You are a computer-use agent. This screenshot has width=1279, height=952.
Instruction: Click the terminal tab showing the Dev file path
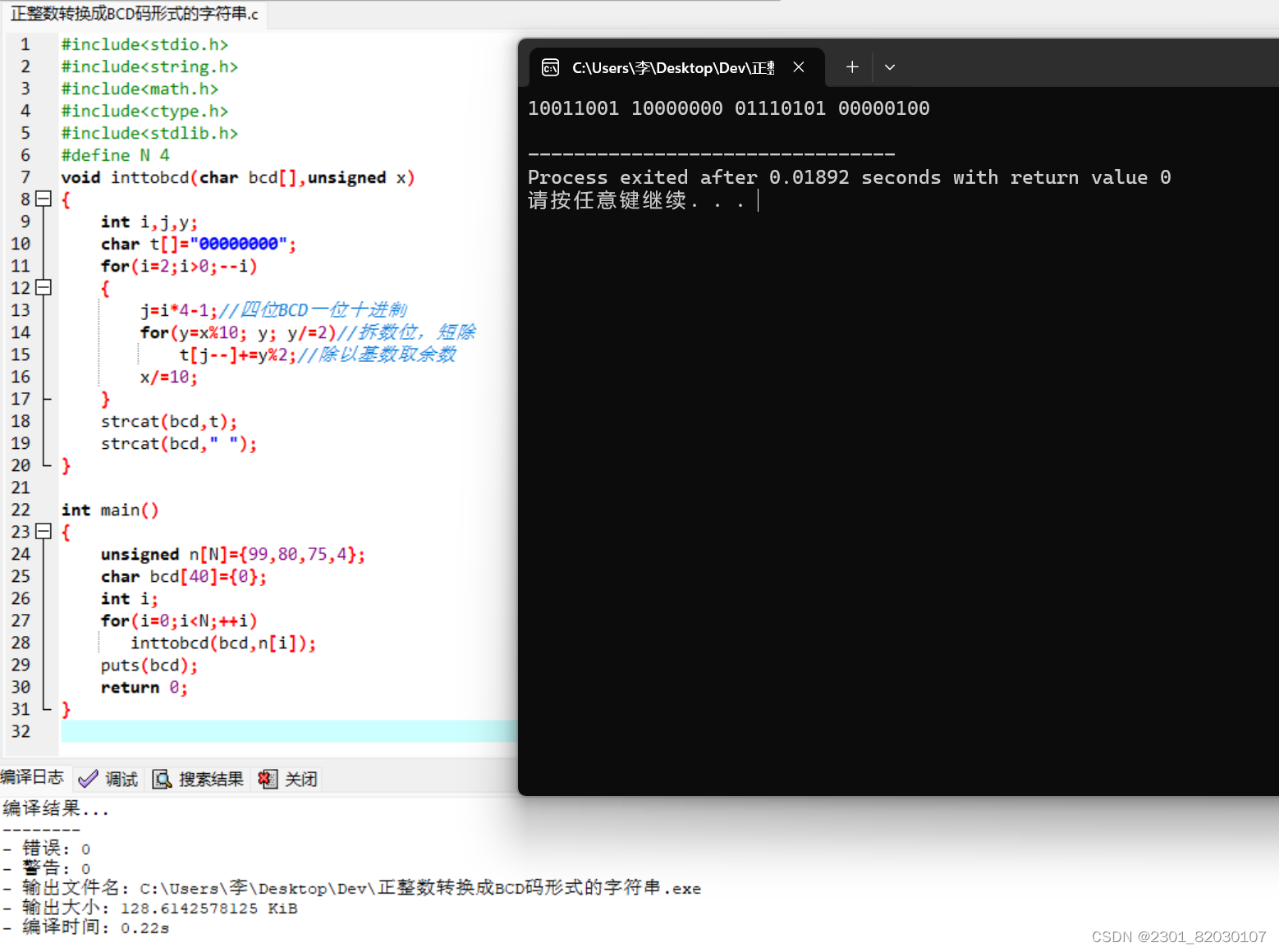point(673,66)
